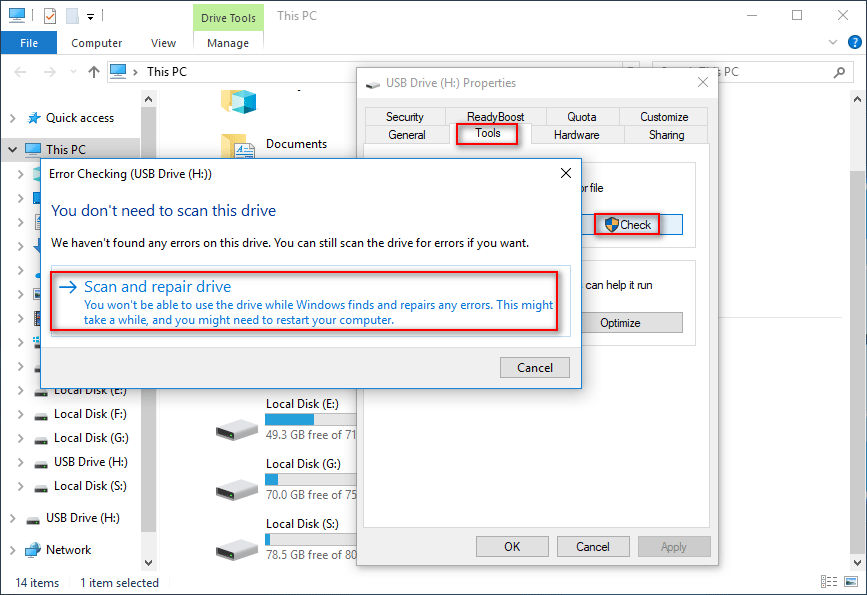
Task: Open the Tools tab
Action: click(488, 133)
